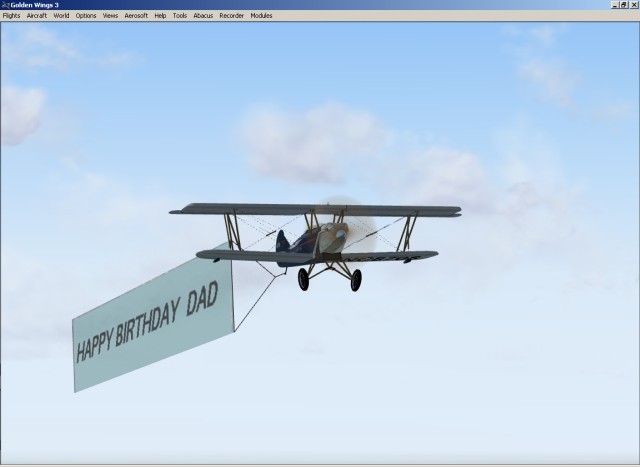Screen dimensions: 640x467
Task: Show the Tools menu
Action: tap(180, 16)
